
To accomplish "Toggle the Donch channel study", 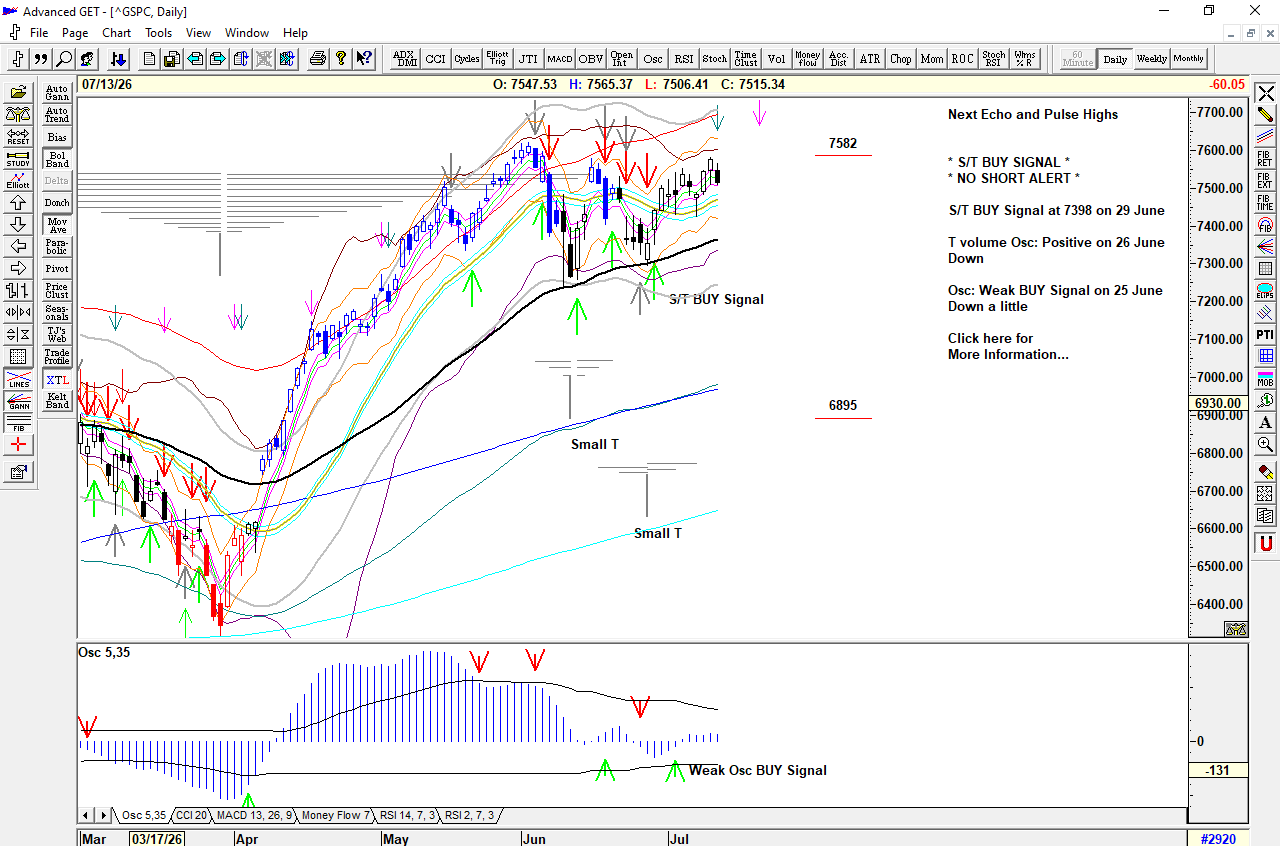I will (x=57, y=203).
